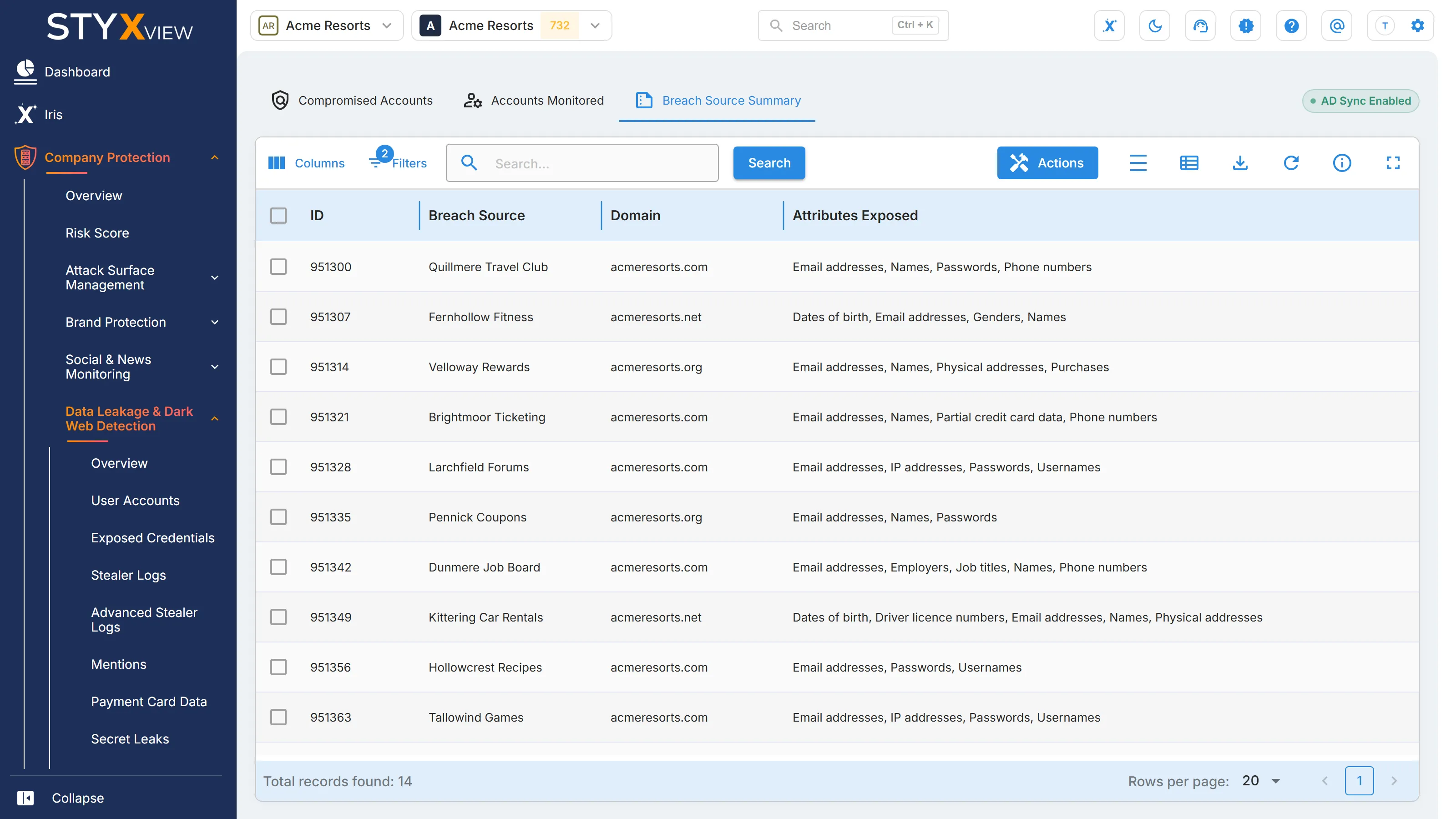Open the AR Acme Resorts organization dropdown
Image resolution: width=1456 pixels, height=819 pixels.
327,25
